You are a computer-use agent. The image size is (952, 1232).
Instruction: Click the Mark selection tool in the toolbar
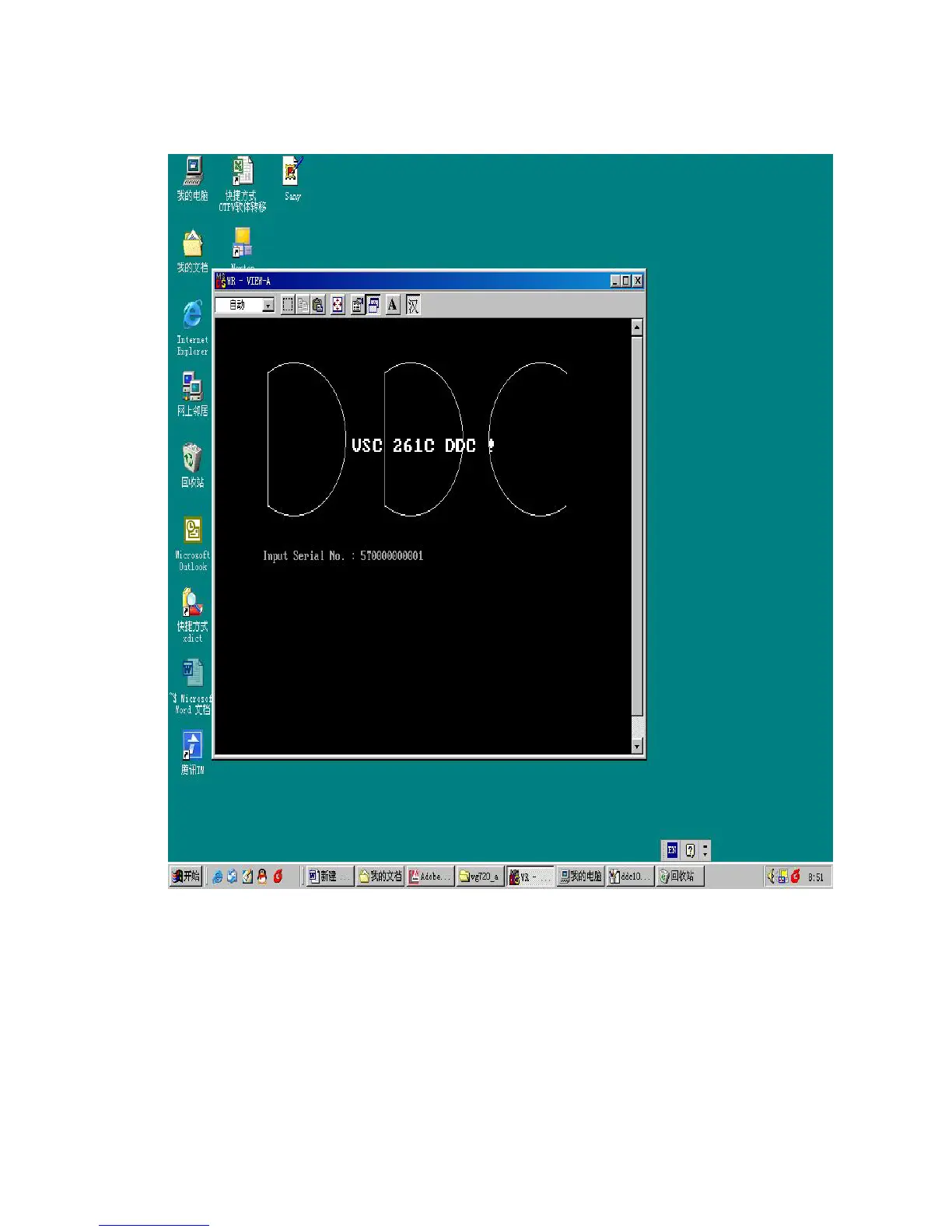[288, 305]
